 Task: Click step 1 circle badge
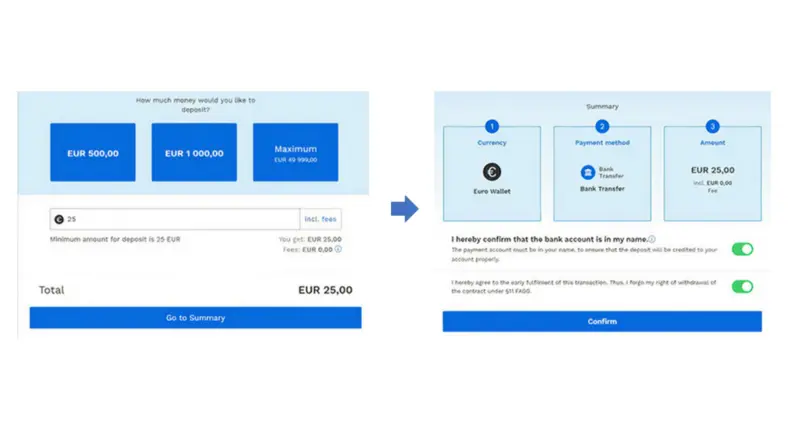(491, 126)
